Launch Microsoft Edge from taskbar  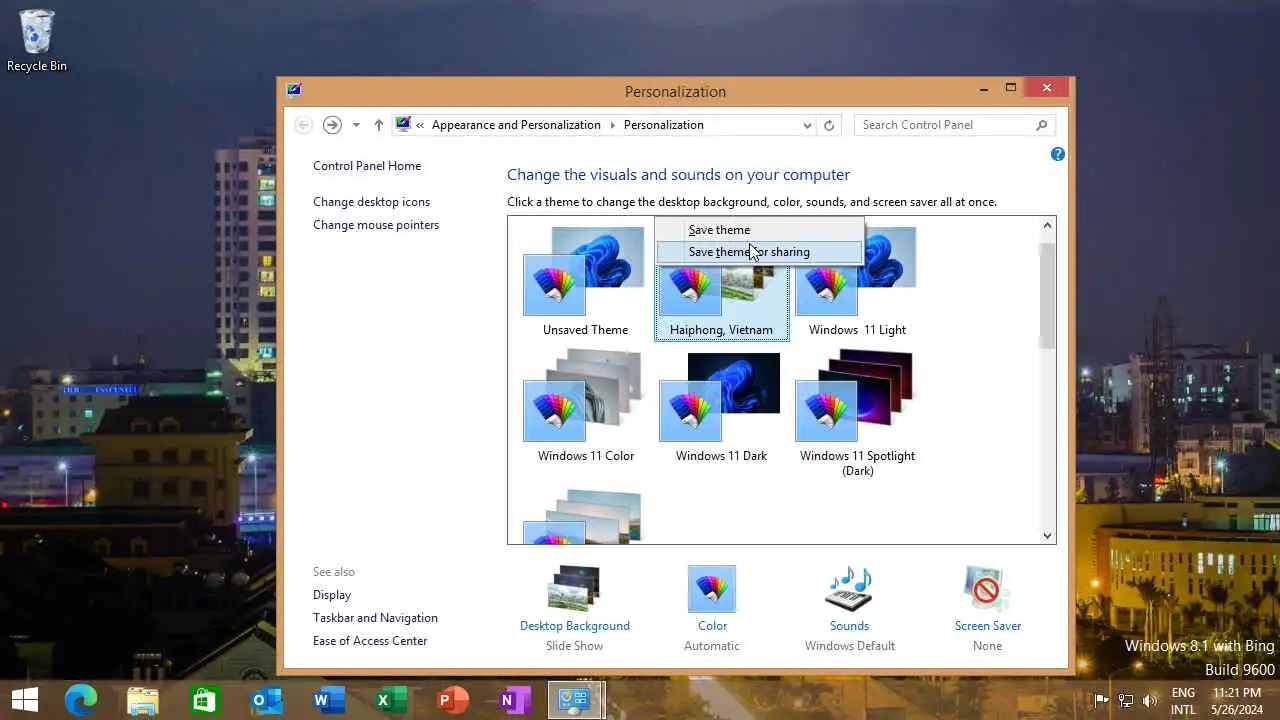pos(81,700)
